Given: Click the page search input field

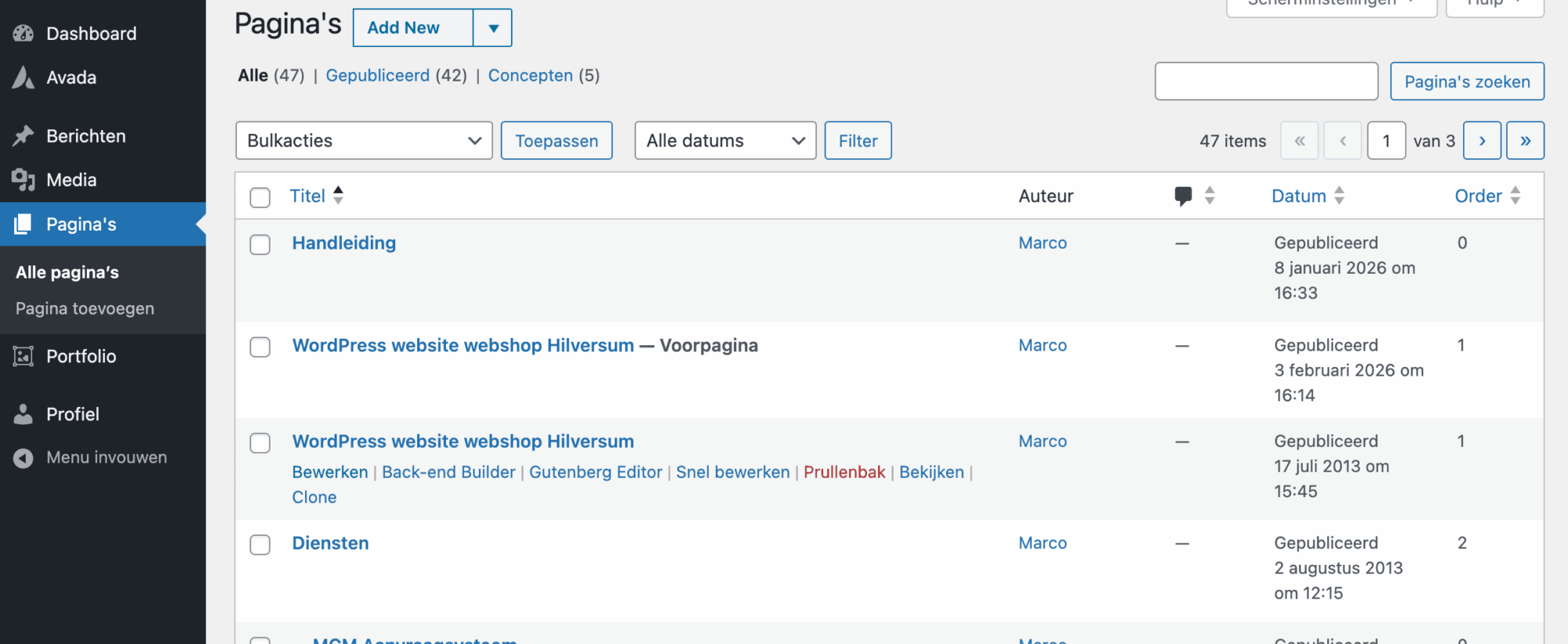Looking at the screenshot, I should click(1266, 82).
